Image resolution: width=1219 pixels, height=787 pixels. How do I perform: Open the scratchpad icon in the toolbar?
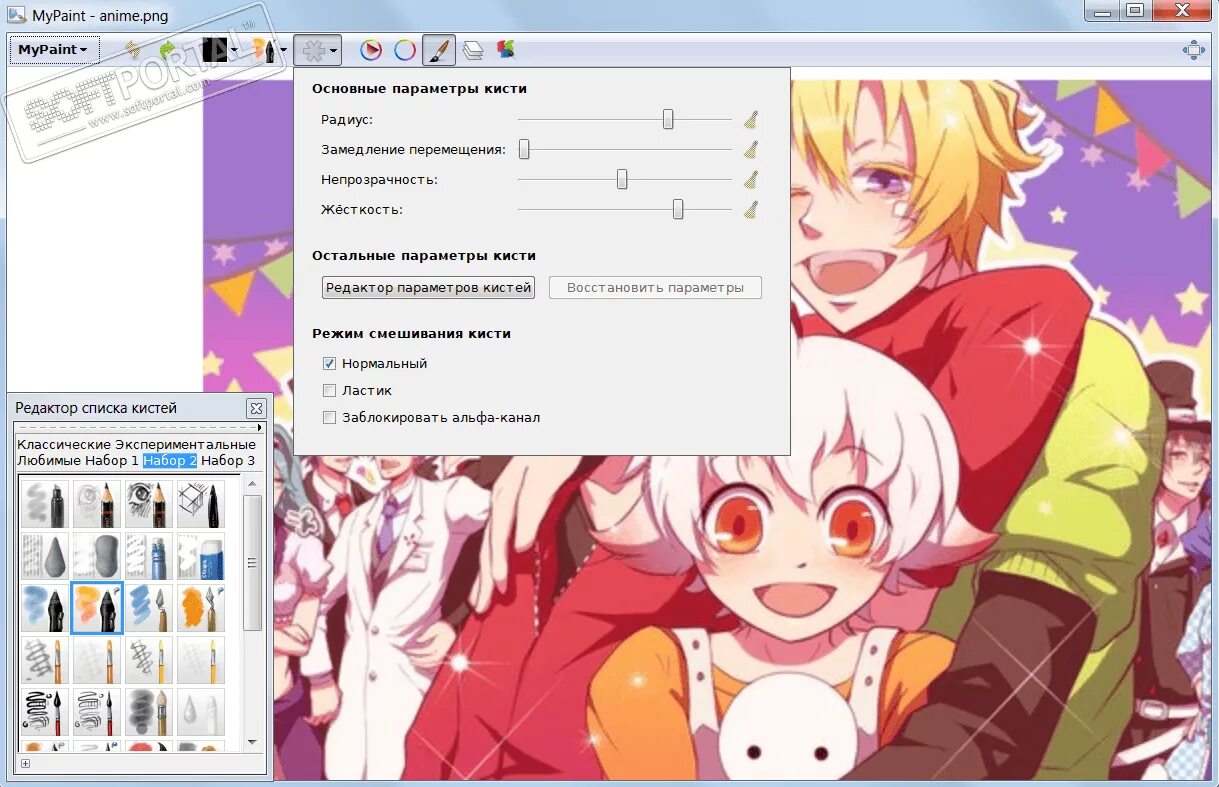506,50
